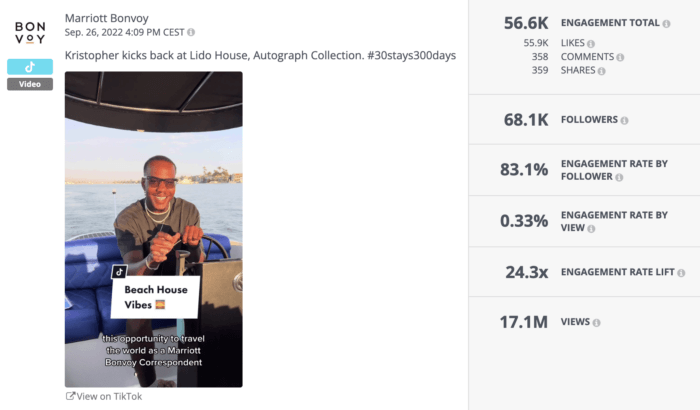Open the TikTok video thumbnail
This screenshot has height=410, width=700.
(153, 229)
